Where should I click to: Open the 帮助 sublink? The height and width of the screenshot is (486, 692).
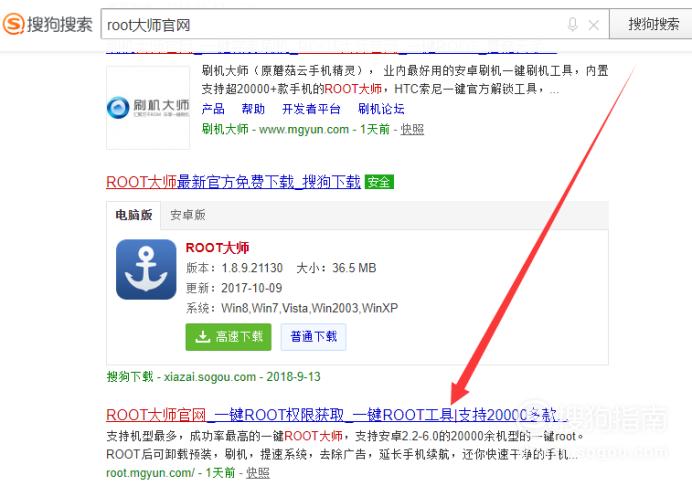[253, 109]
